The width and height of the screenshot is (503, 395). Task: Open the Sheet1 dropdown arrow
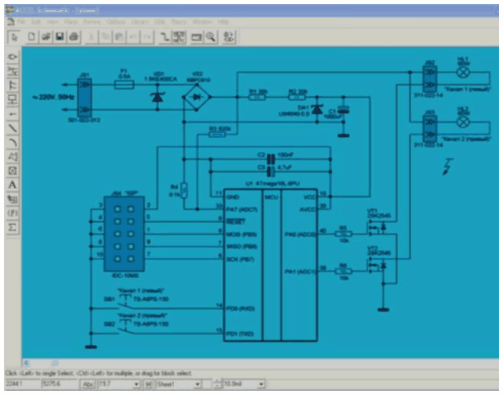coord(197,384)
